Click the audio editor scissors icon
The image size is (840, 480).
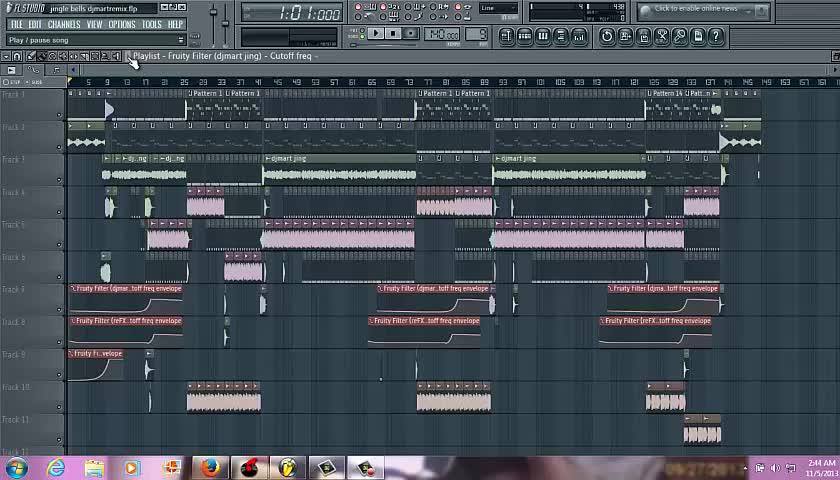(662, 36)
